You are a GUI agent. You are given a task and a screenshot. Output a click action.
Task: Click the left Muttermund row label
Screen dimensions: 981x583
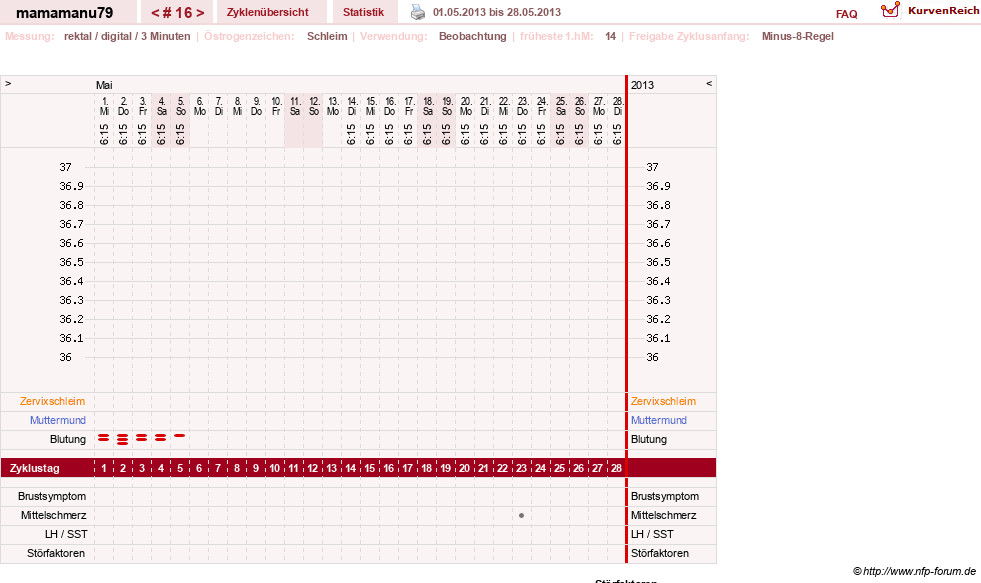click(x=58, y=420)
